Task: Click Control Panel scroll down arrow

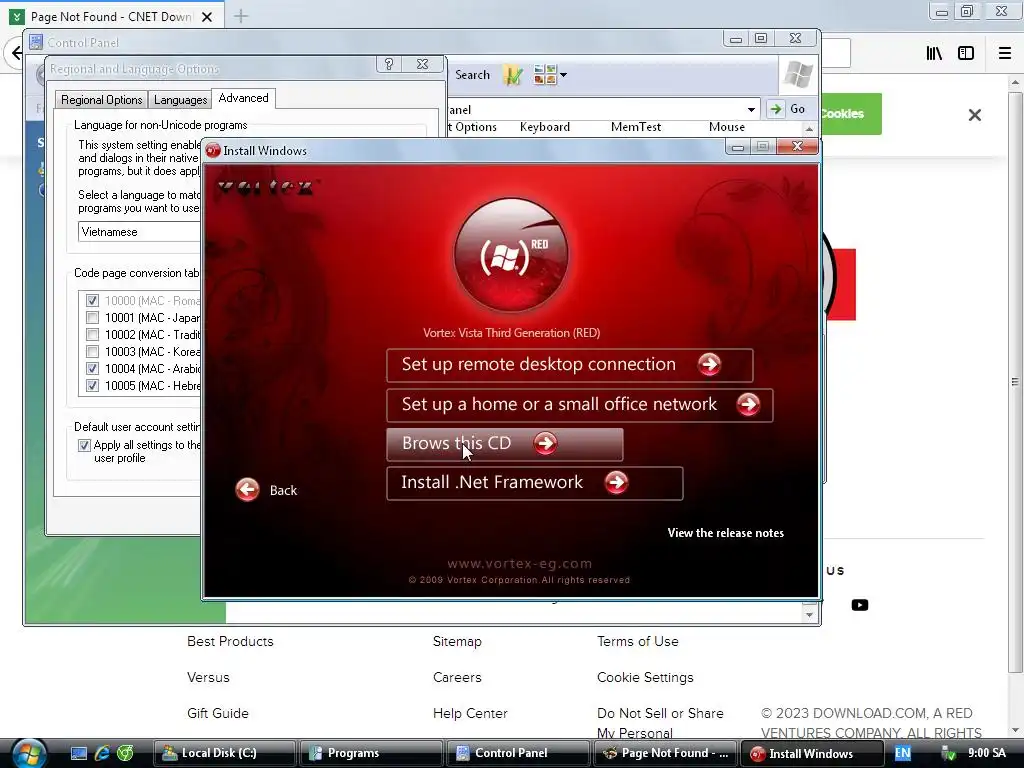Action: point(809,615)
